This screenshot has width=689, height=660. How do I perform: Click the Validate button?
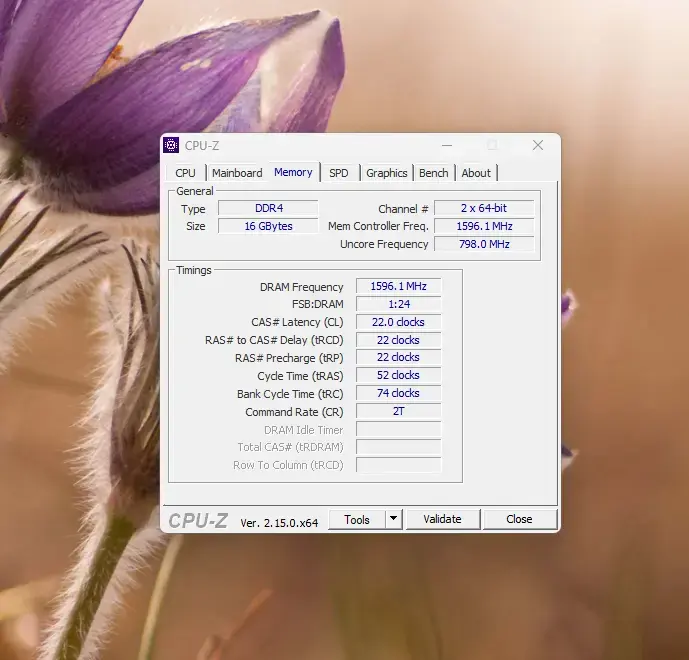click(x=442, y=519)
